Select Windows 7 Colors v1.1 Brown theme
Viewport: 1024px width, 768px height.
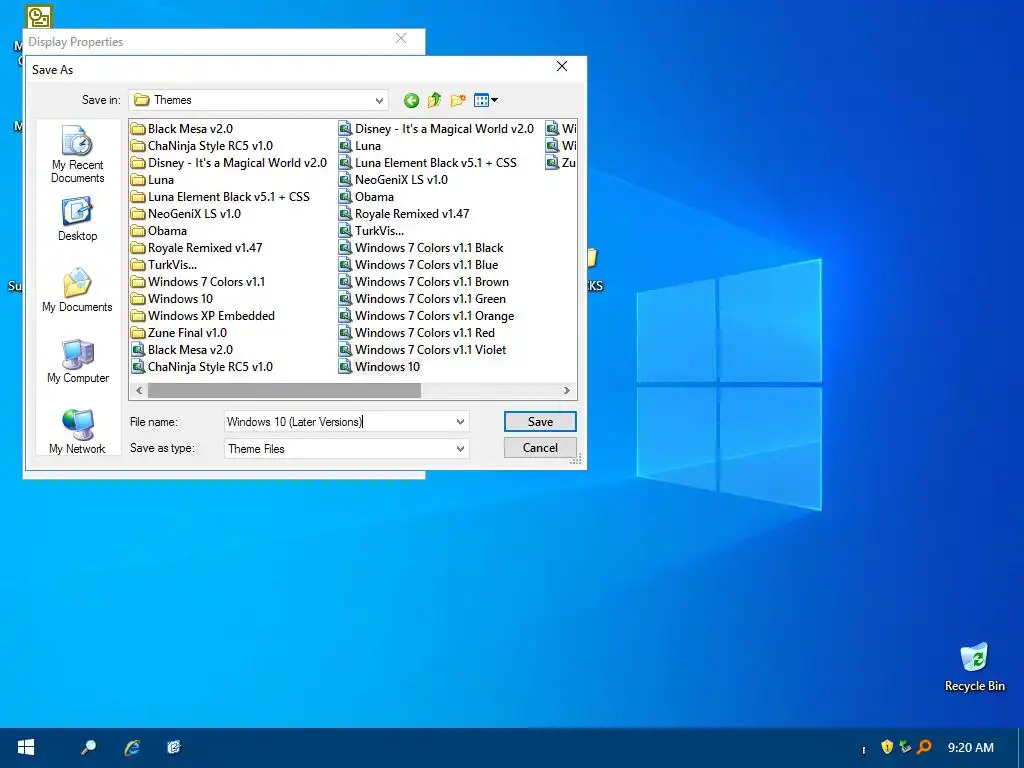tap(424, 281)
